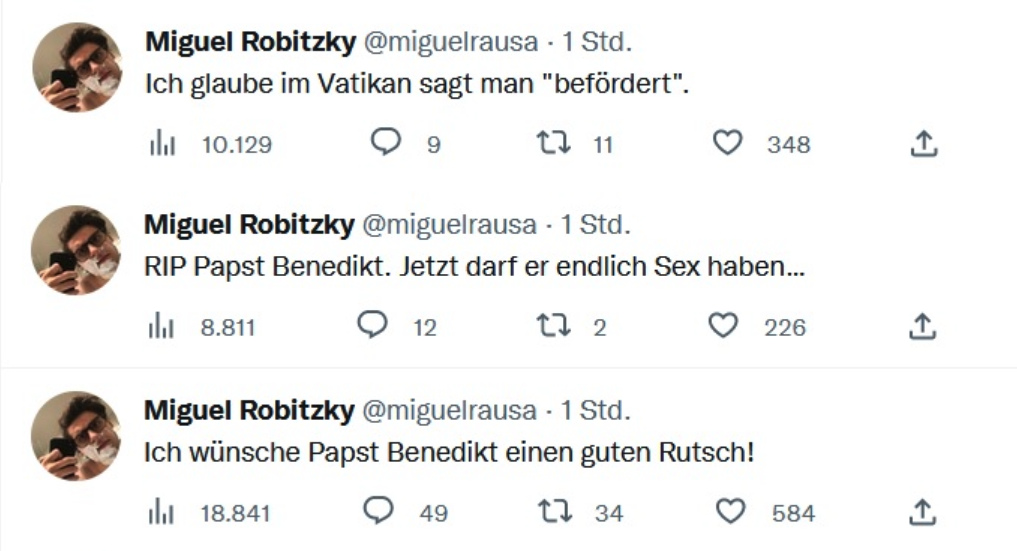Like the "befördert" Vatikan tweet
The height and width of the screenshot is (551, 1017).
click(728, 144)
